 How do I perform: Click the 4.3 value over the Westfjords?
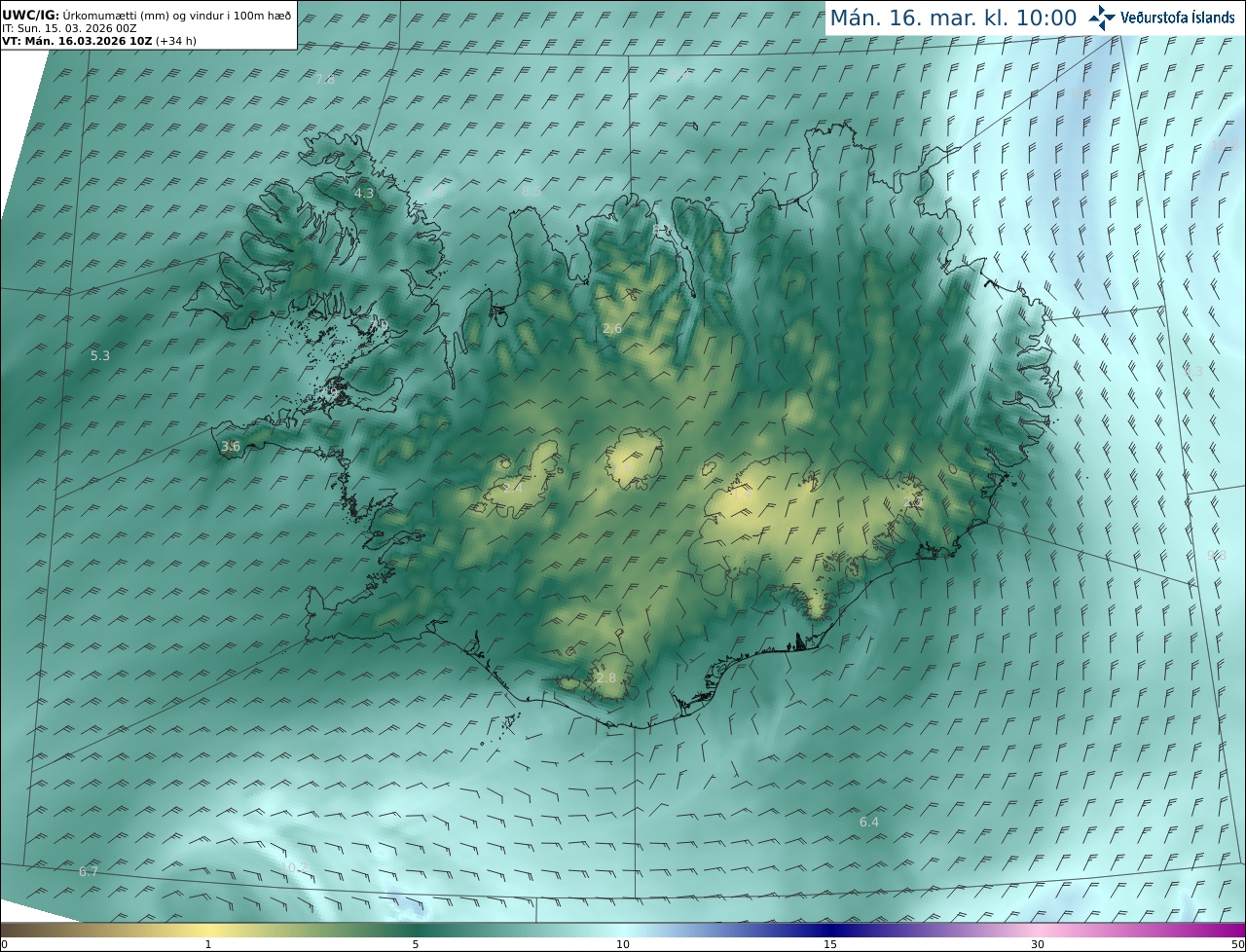pos(364,194)
